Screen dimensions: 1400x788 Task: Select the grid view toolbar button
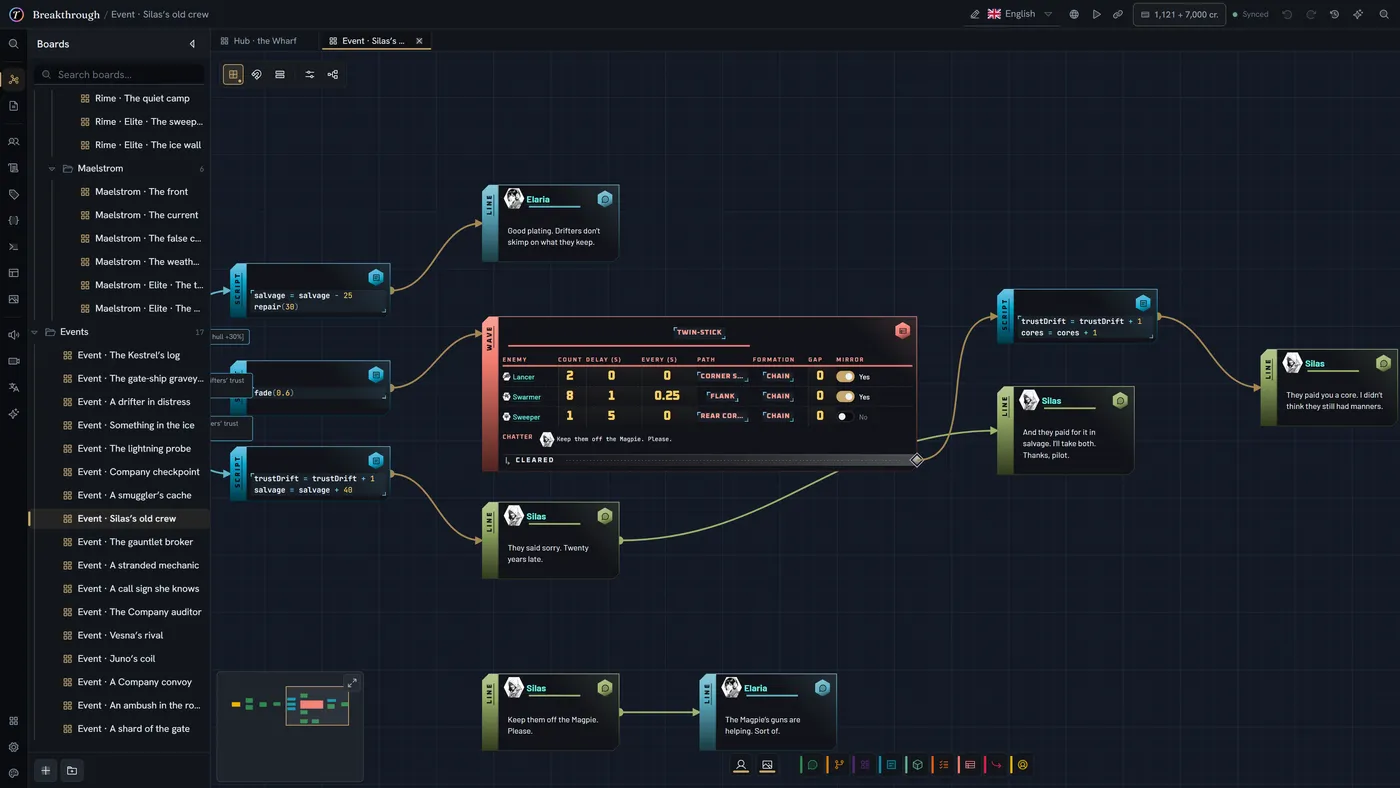(233, 74)
